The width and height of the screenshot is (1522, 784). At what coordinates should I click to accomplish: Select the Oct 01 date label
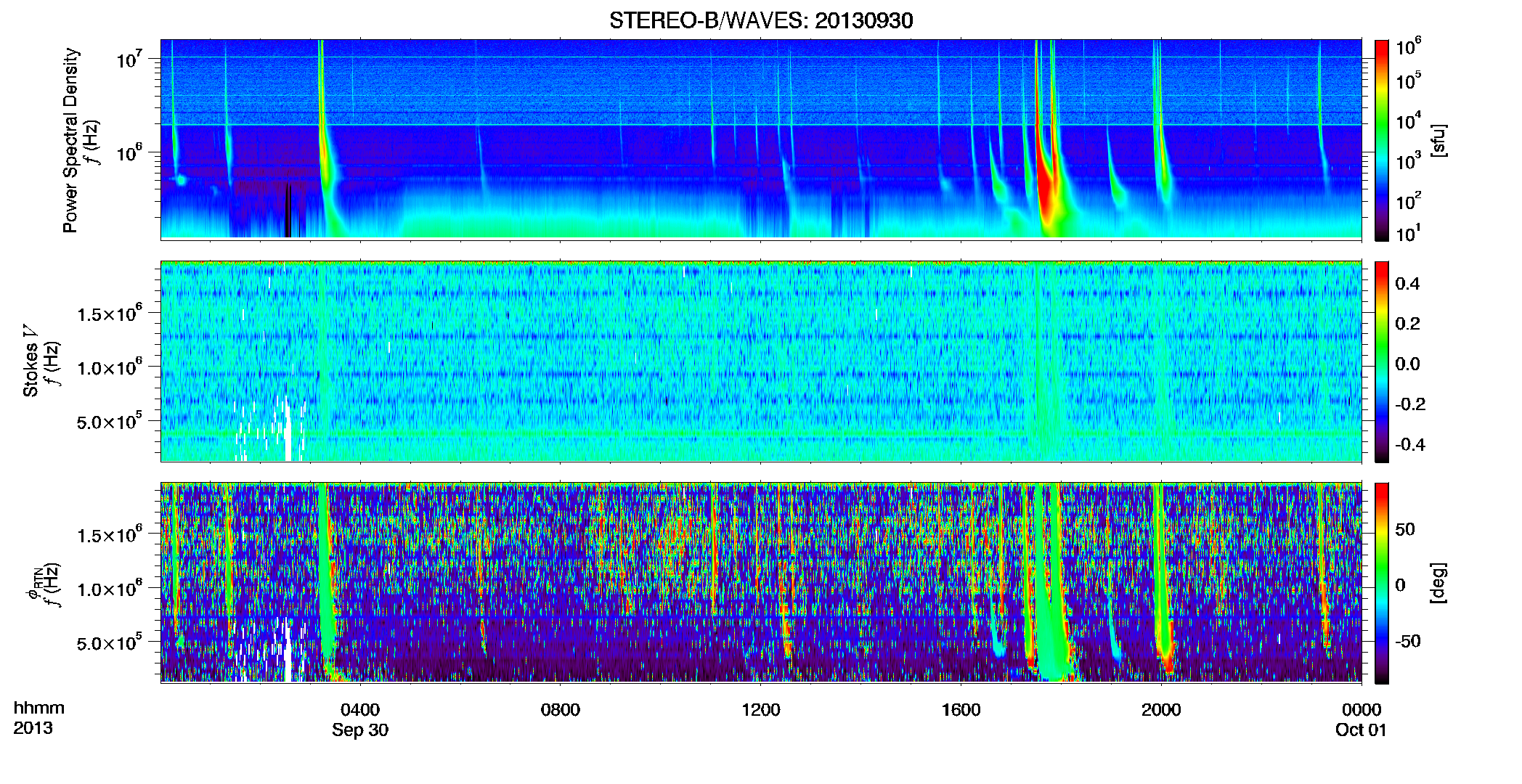point(1361,730)
